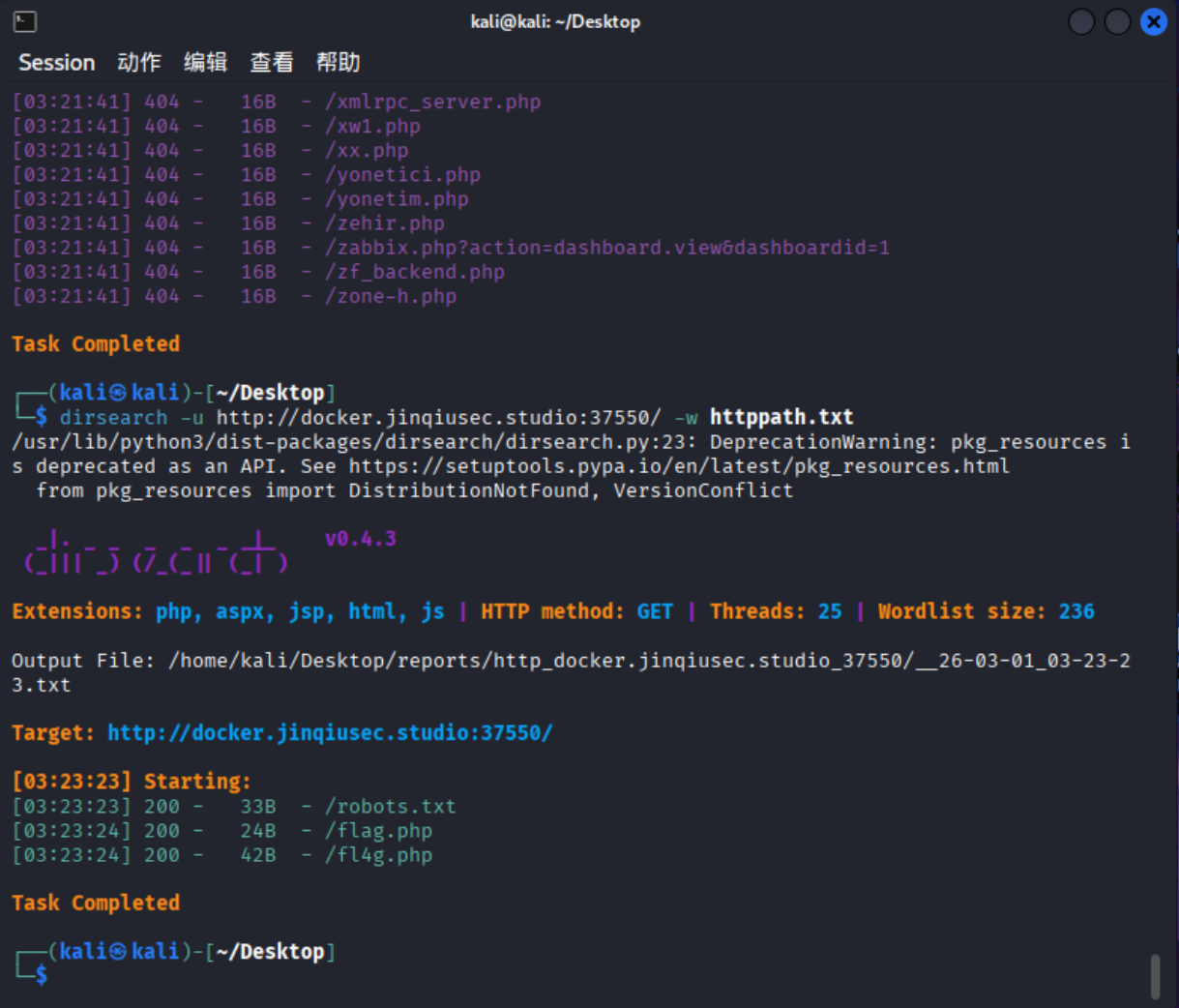Click the URL in the dirsearch command

point(439,418)
